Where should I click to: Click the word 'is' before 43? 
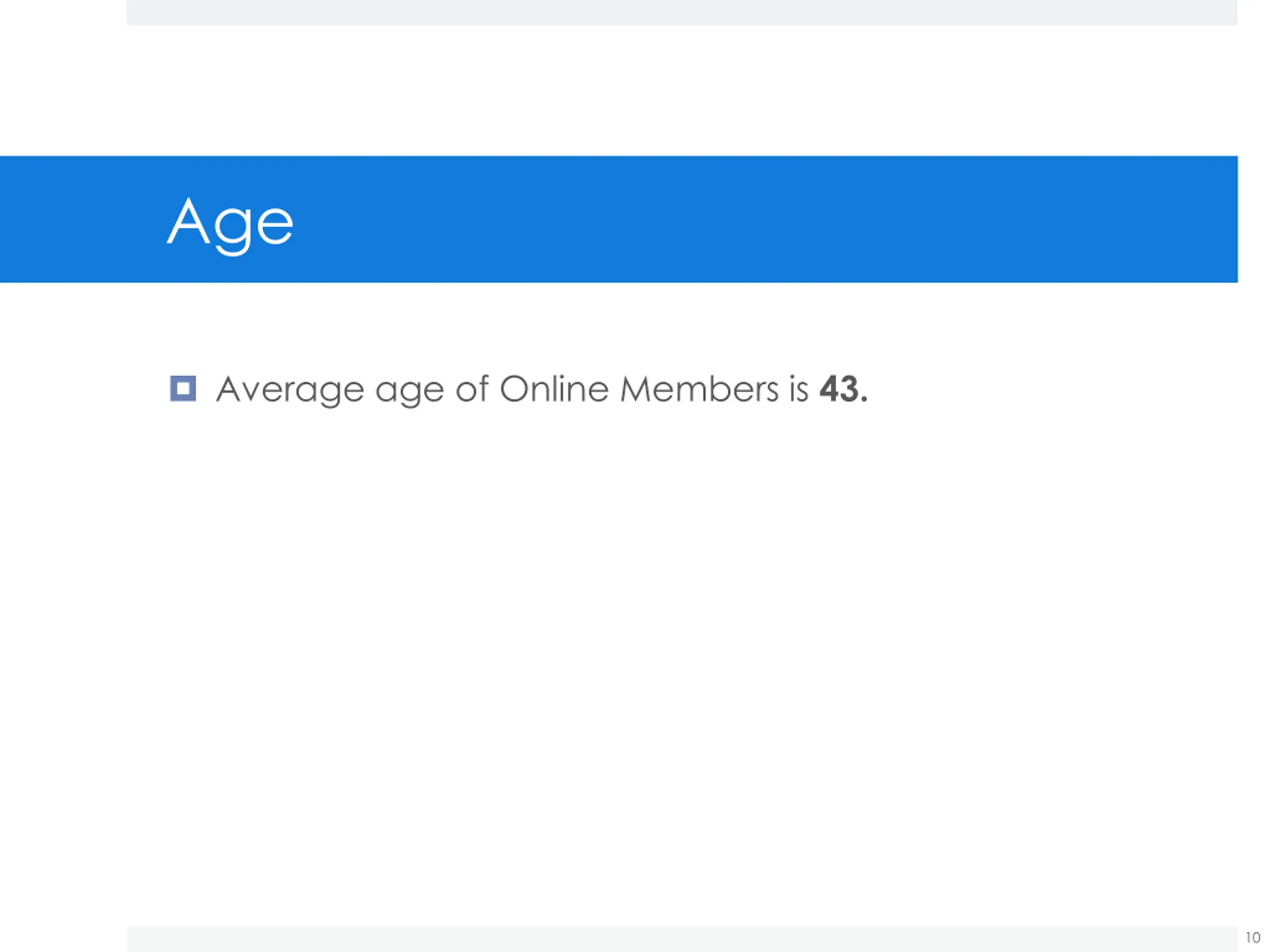799,389
